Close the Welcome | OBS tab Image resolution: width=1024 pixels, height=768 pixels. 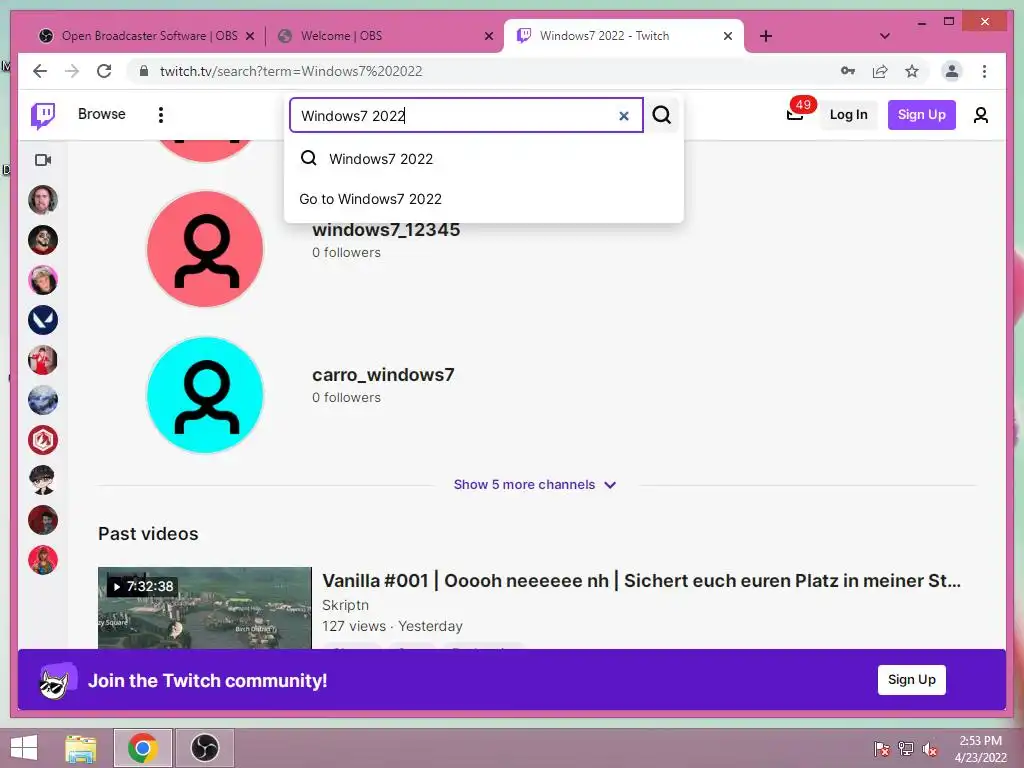coord(488,36)
